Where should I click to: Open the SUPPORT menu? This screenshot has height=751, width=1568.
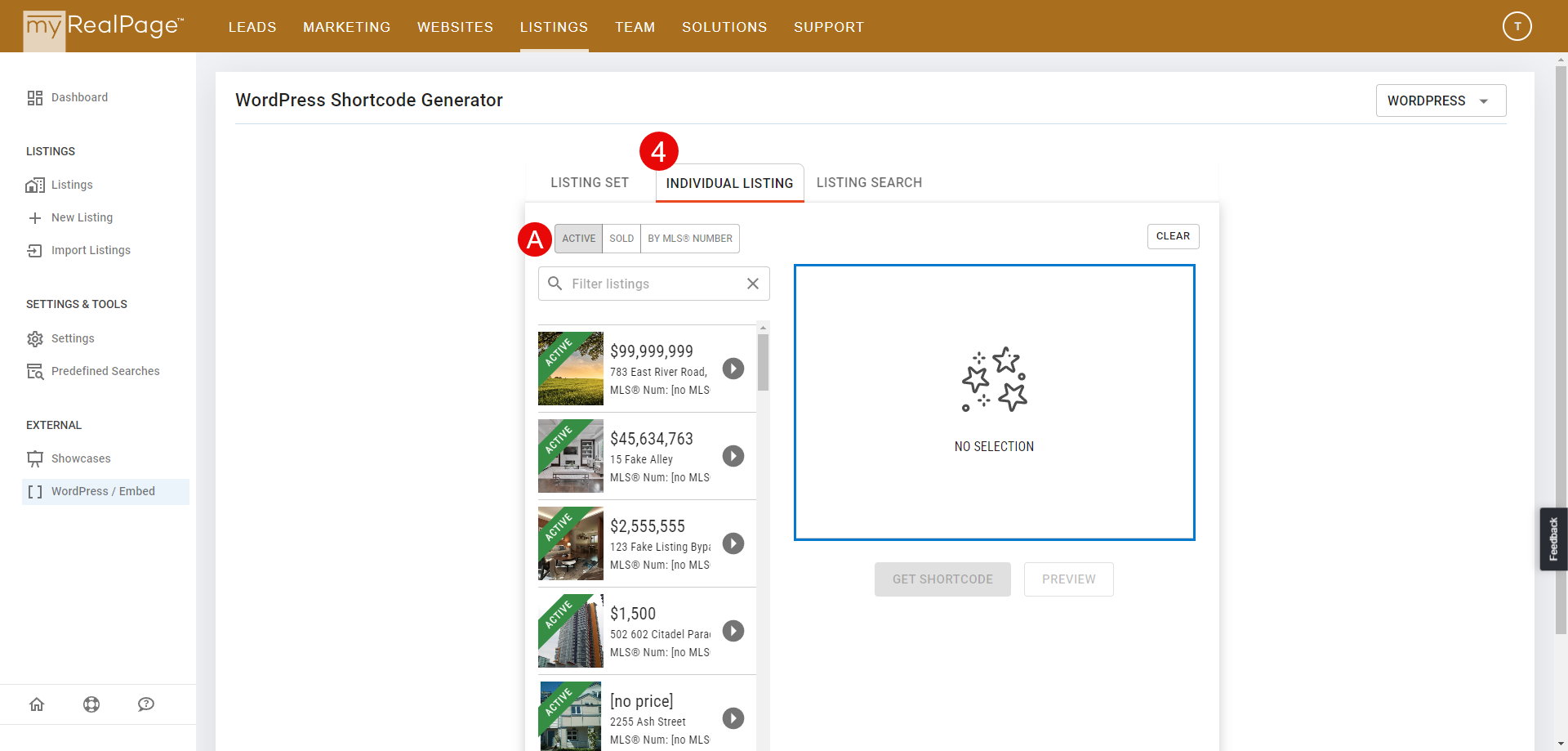point(828,27)
